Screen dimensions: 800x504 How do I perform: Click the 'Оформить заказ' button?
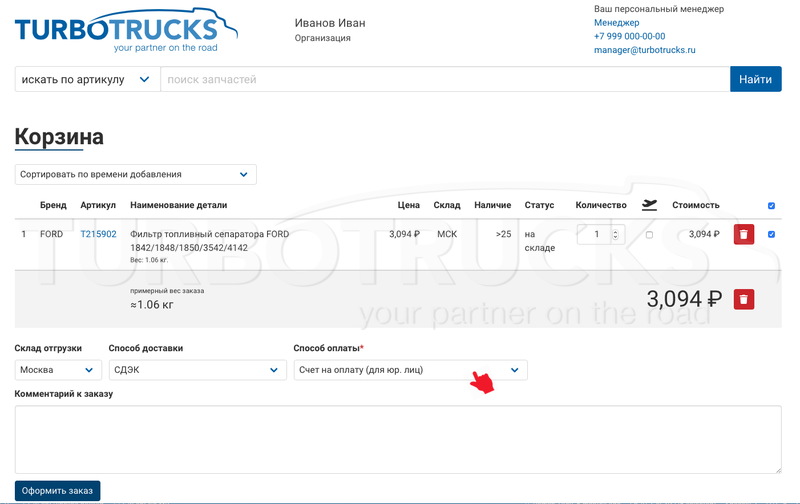coord(57,491)
